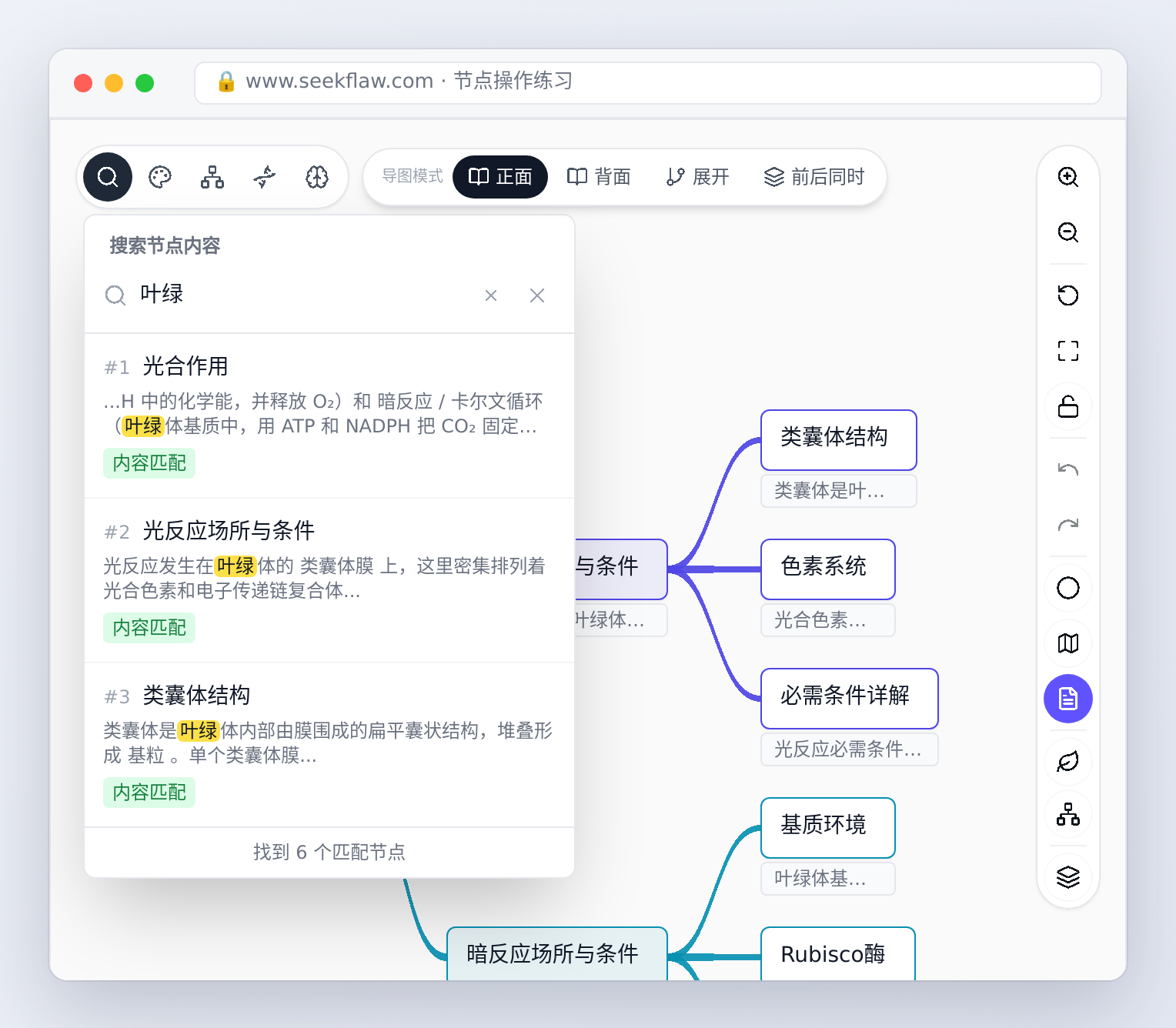The height and width of the screenshot is (1028, 1176).
Task: Expand the 叶绿体基… note preview
Action: tap(828, 879)
